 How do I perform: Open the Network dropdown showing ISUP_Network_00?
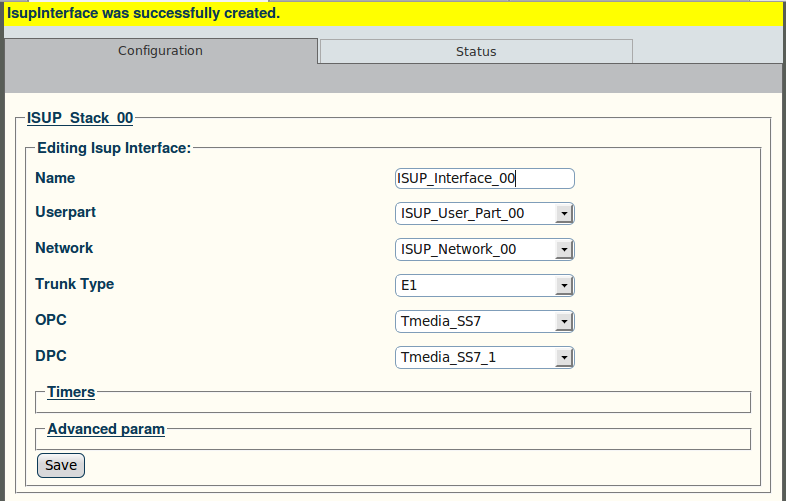[484, 250]
